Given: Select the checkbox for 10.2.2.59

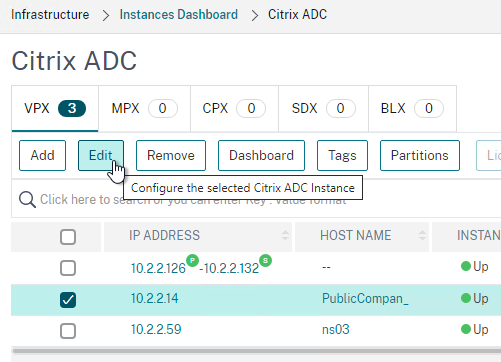Looking at the screenshot, I should [68, 331].
